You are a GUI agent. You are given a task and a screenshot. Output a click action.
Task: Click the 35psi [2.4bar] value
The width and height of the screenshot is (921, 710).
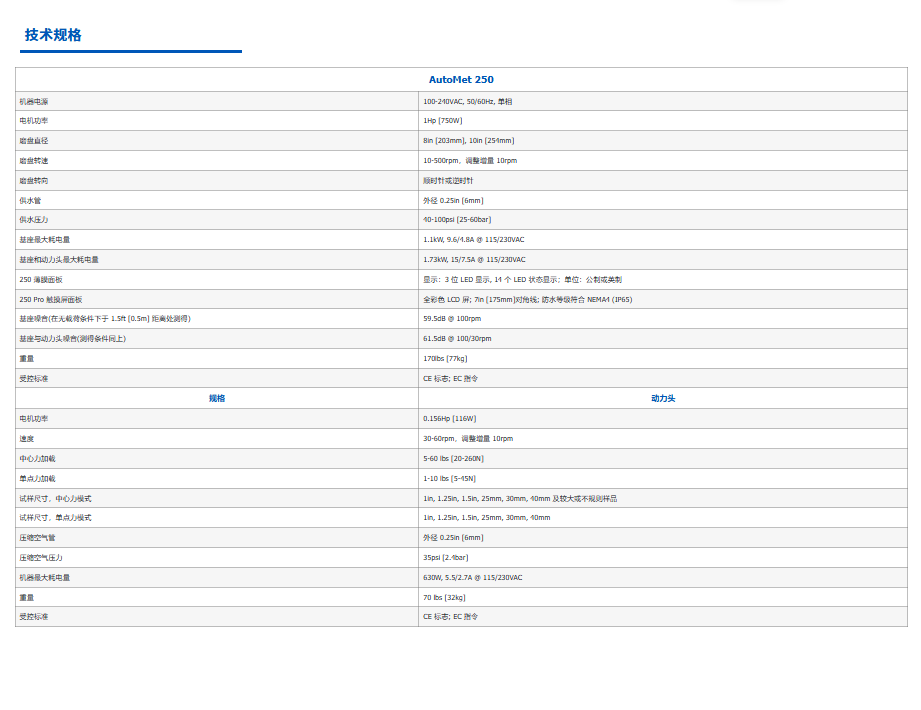click(446, 558)
